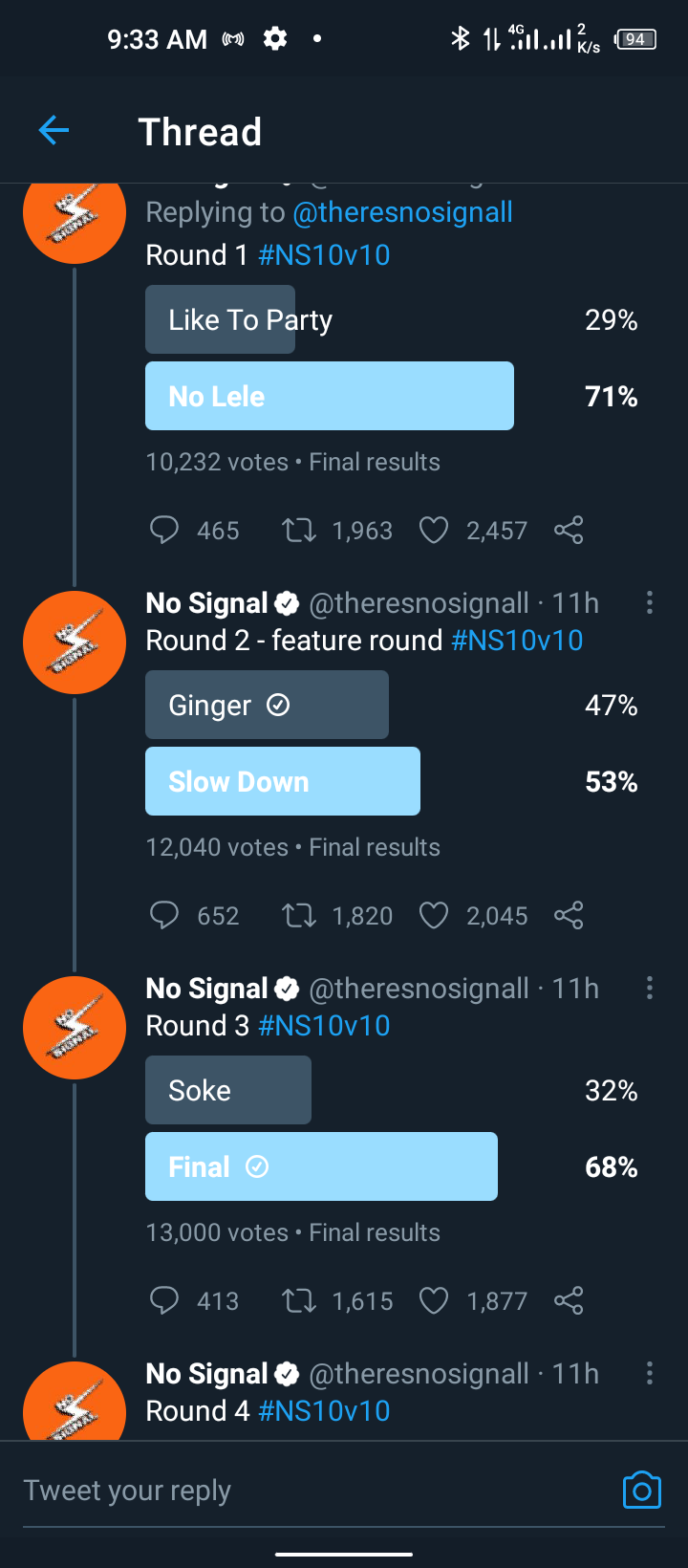Share the Round 2 poll tweet
The width and height of the screenshot is (688, 1568).
click(x=569, y=915)
